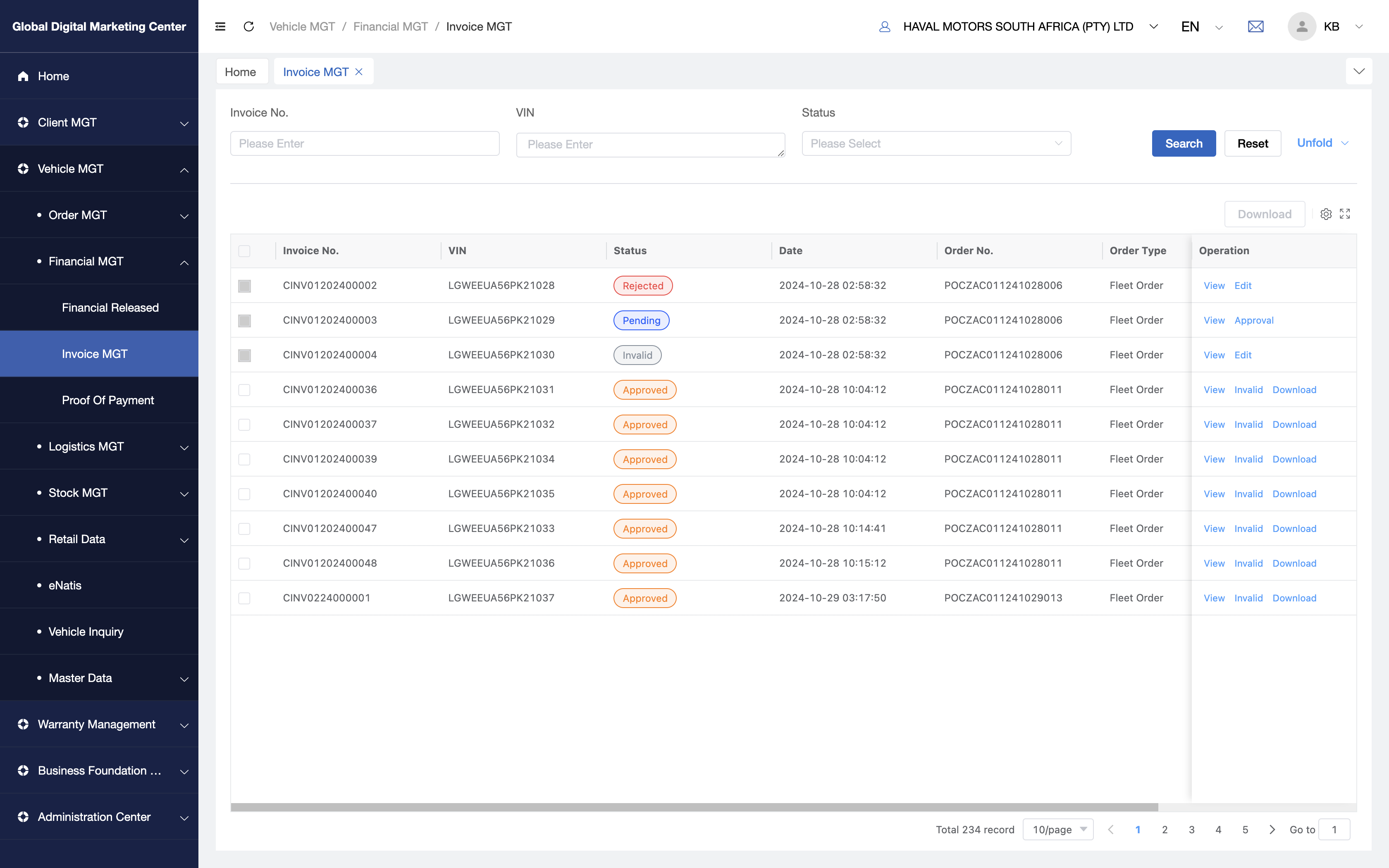The height and width of the screenshot is (868, 1389).
Task: Close the Invoice MGT tab
Action: pyautogui.click(x=359, y=72)
